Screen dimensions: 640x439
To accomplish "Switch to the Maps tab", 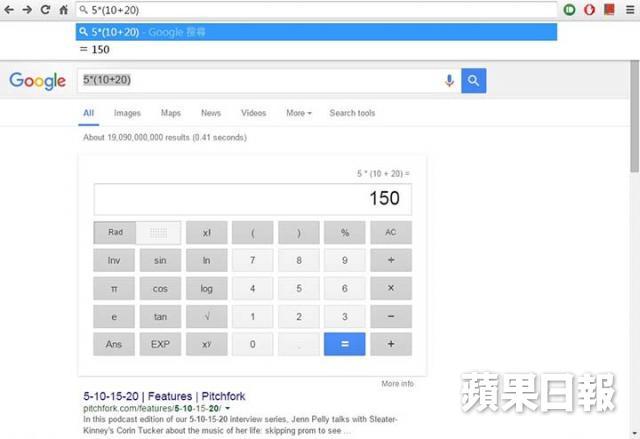I will tap(171, 113).
